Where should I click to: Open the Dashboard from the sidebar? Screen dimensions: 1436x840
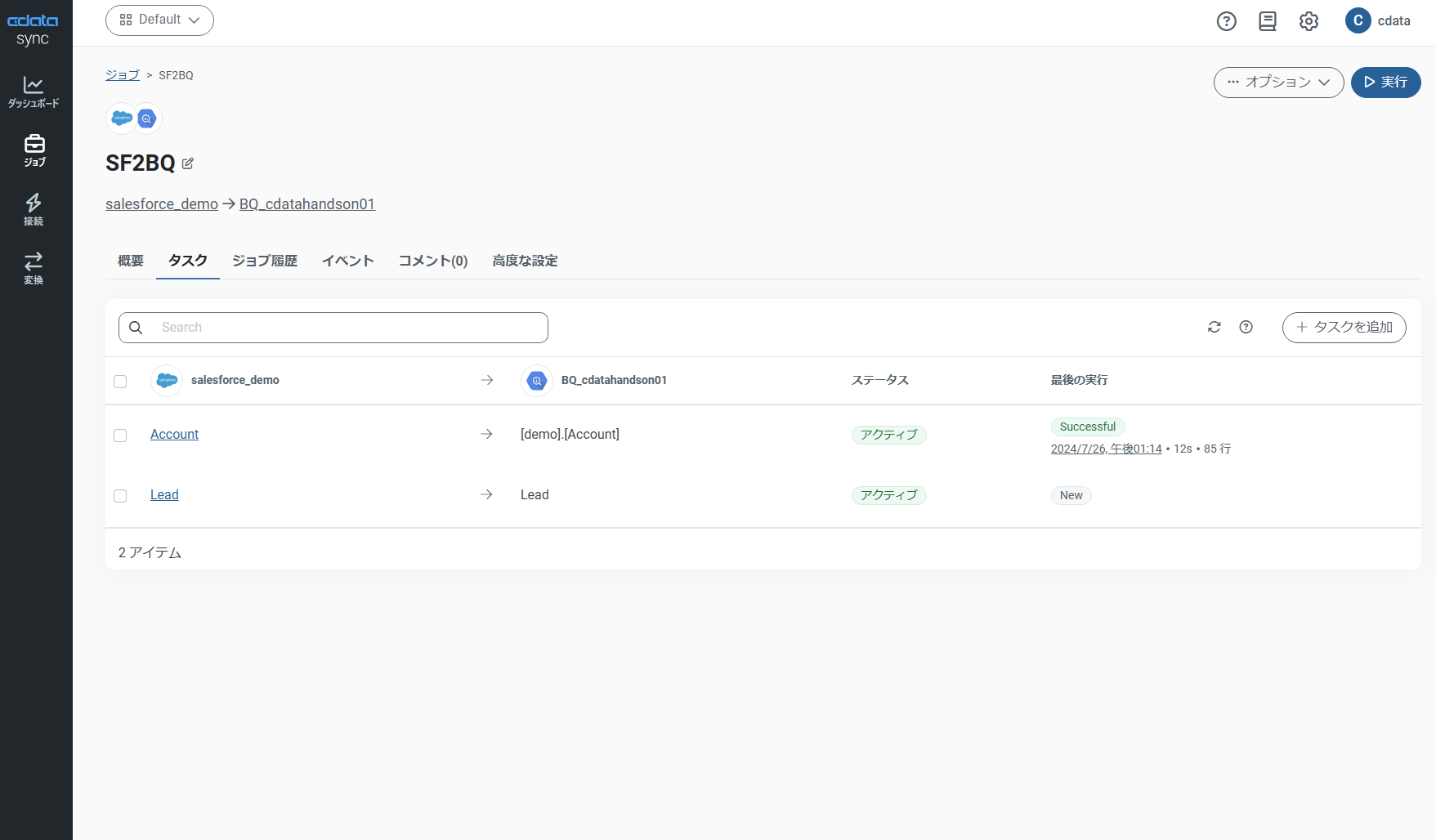tap(34, 92)
